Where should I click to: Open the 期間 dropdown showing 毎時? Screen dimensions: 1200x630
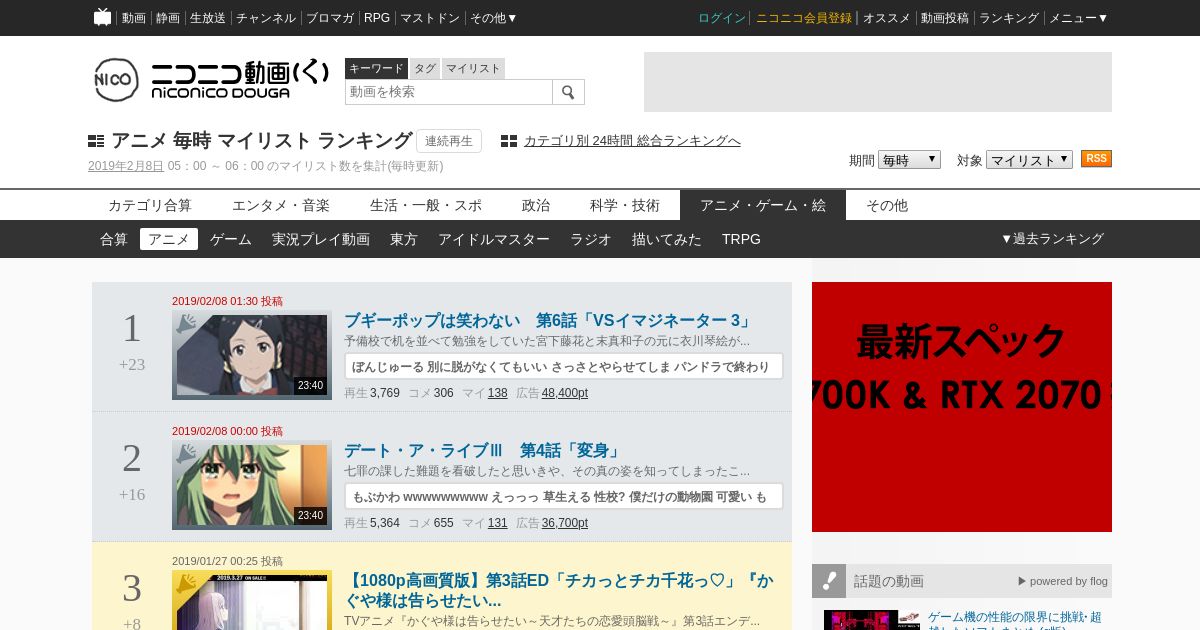[909, 160]
